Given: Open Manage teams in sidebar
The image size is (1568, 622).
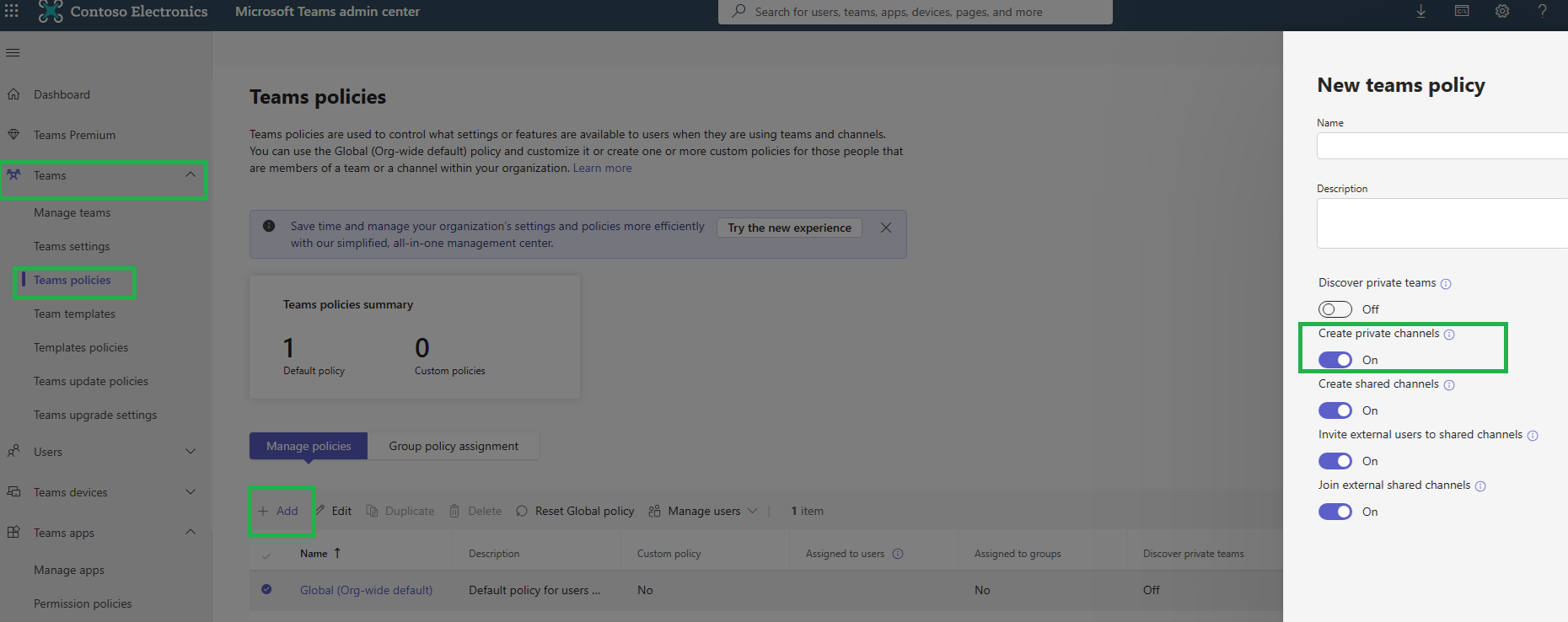Looking at the screenshot, I should tap(72, 212).
